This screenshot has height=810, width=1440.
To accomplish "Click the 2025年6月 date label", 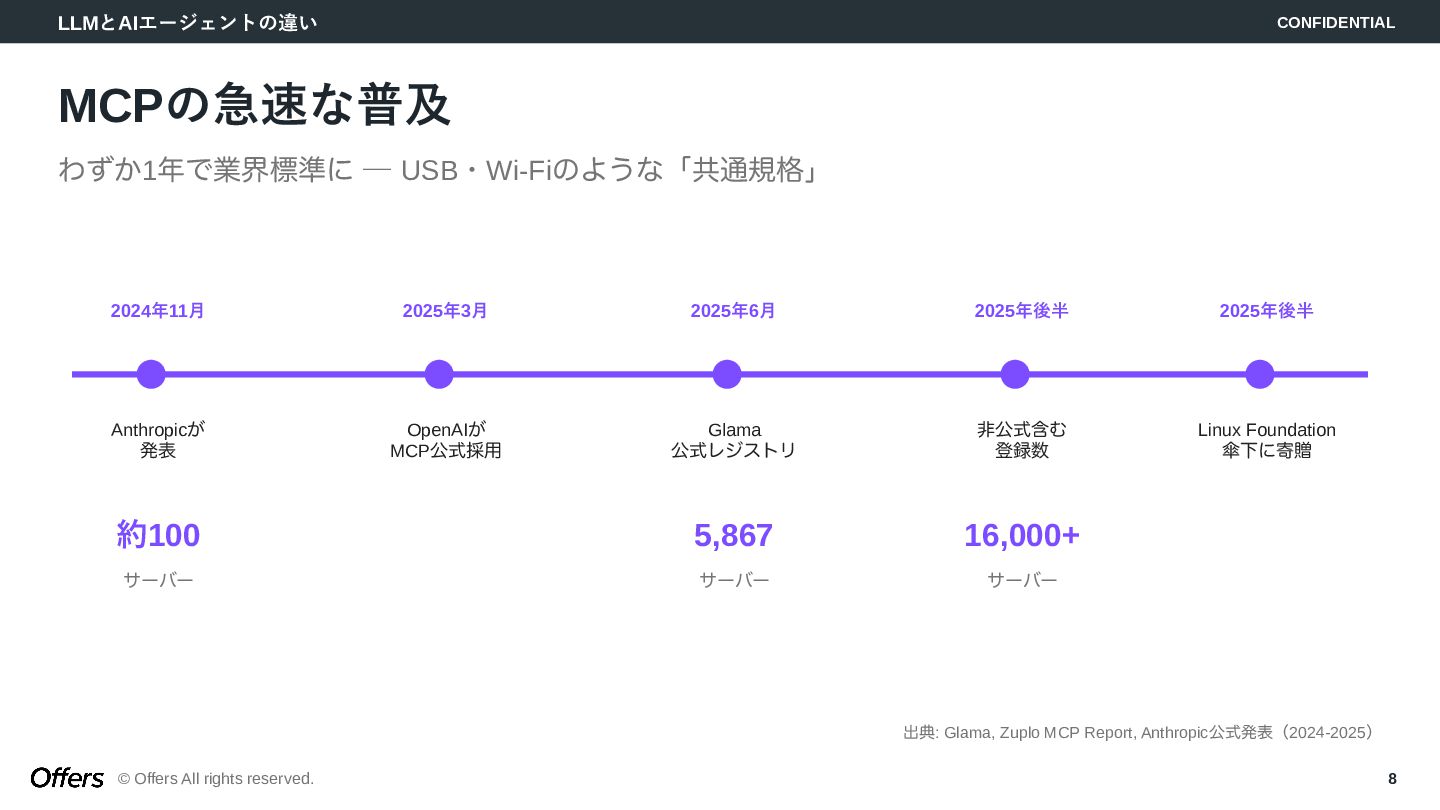I will 733,311.
